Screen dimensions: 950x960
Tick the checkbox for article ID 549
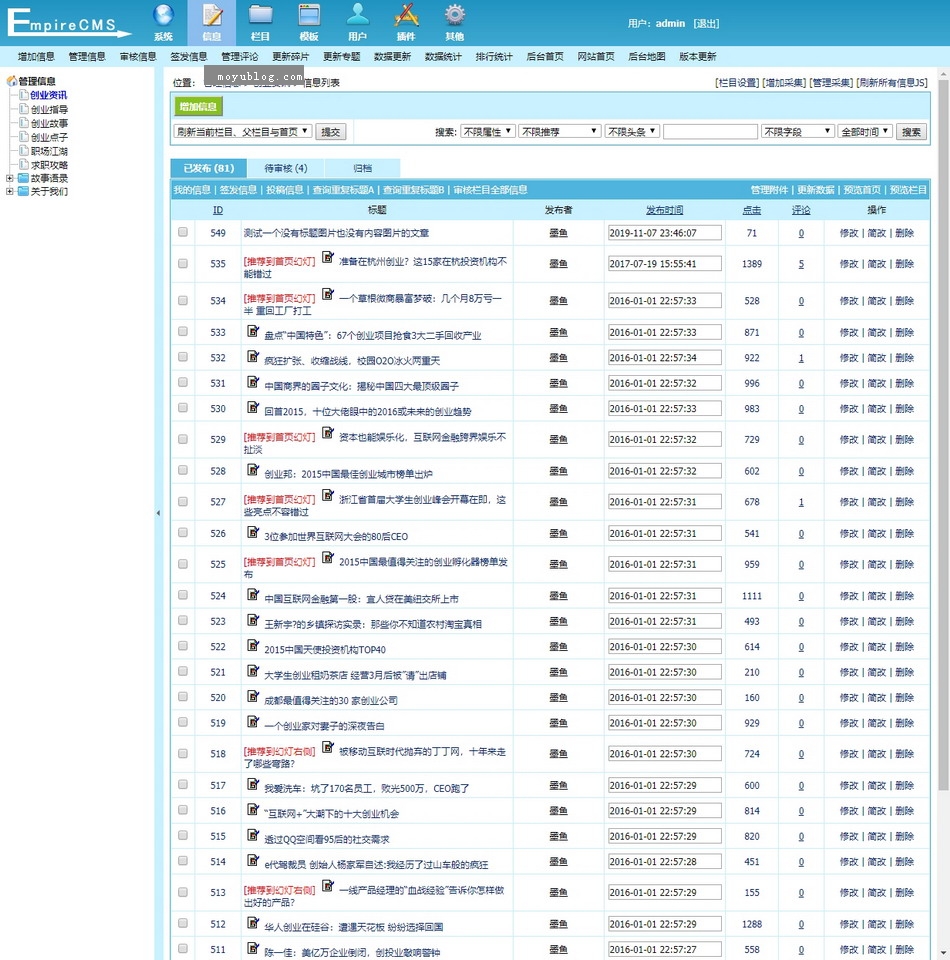point(183,232)
